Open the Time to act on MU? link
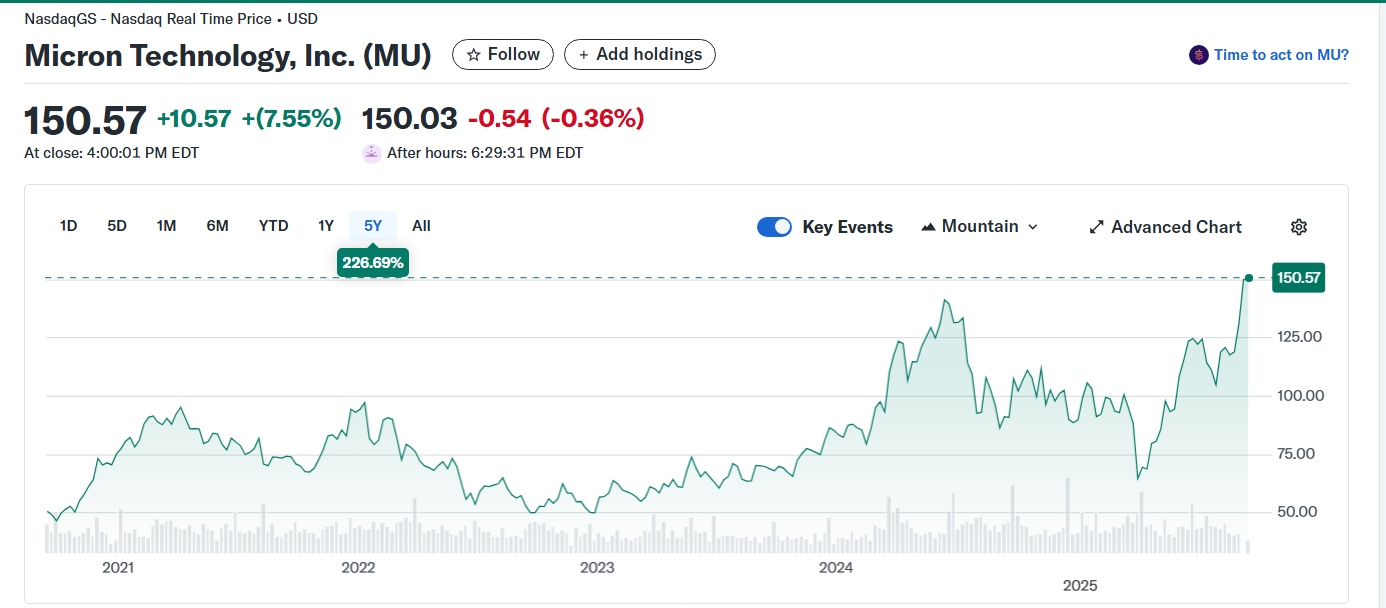This screenshot has height=608, width=1386. (x=1281, y=55)
